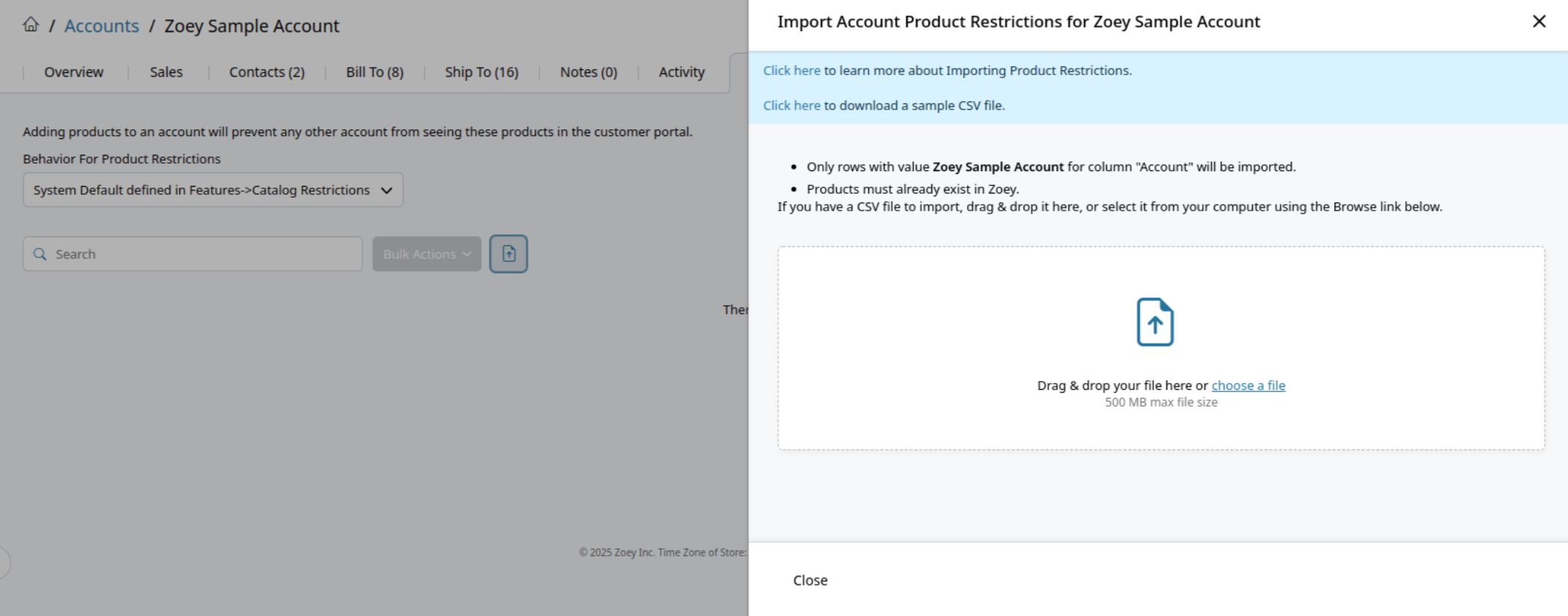Open the Bulk Actions dropdown
This screenshot has width=1568, height=616.
click(427, 254)
